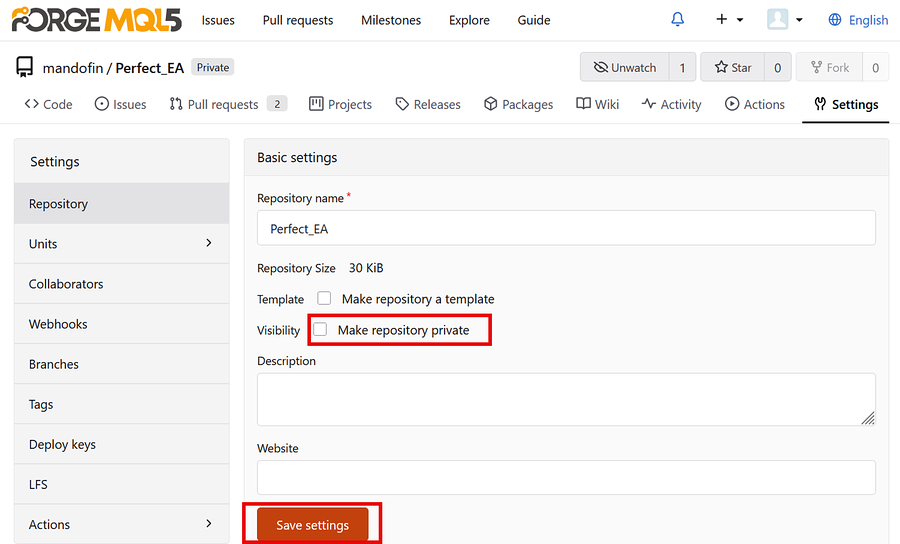Open Pull requests in top navigation
Screen dimensions: 900x544
pos(298,20)
